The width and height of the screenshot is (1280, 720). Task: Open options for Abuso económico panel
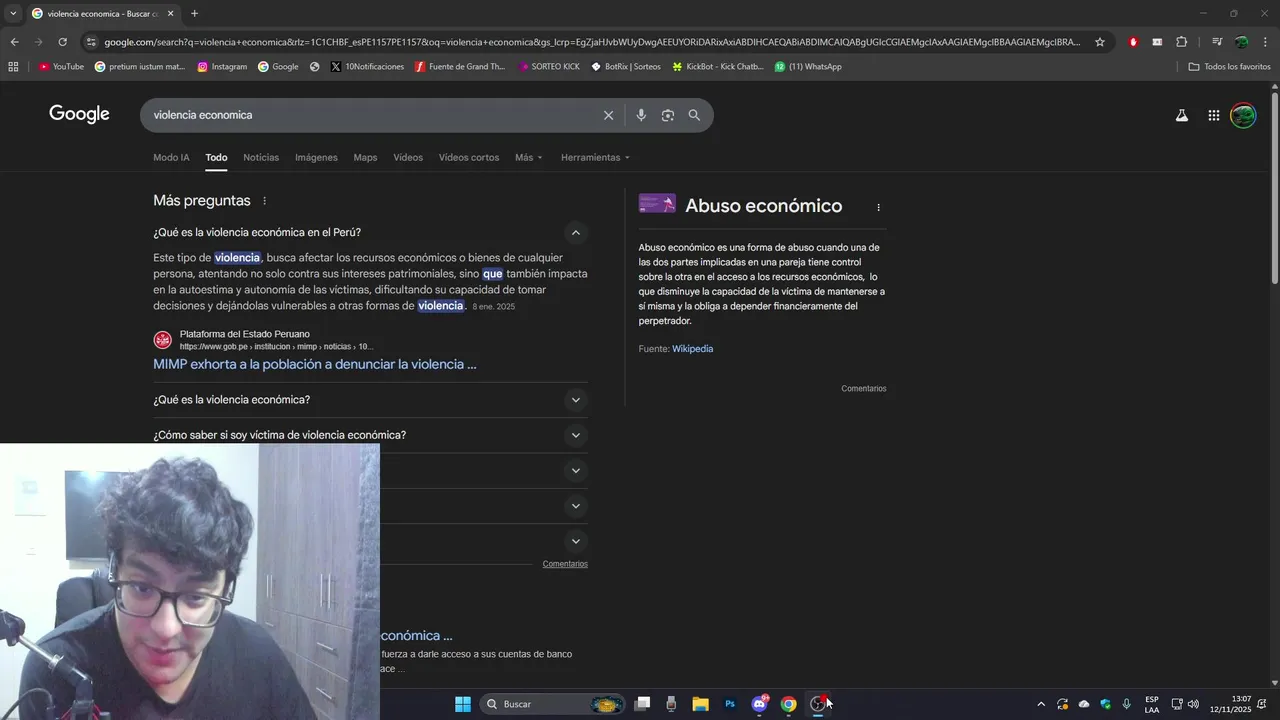(878, 208)
